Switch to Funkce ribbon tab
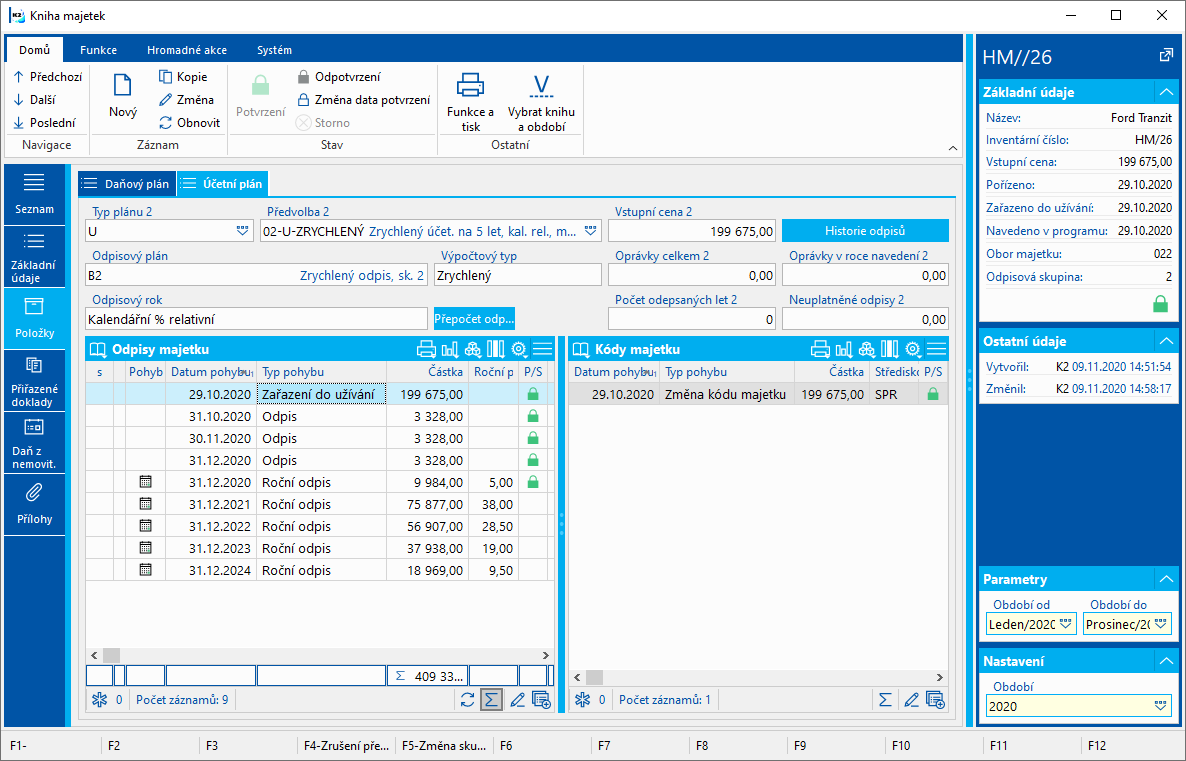The height and width of the screenshot is (761, 1186). pyautogui.click(x=98, y=50)
